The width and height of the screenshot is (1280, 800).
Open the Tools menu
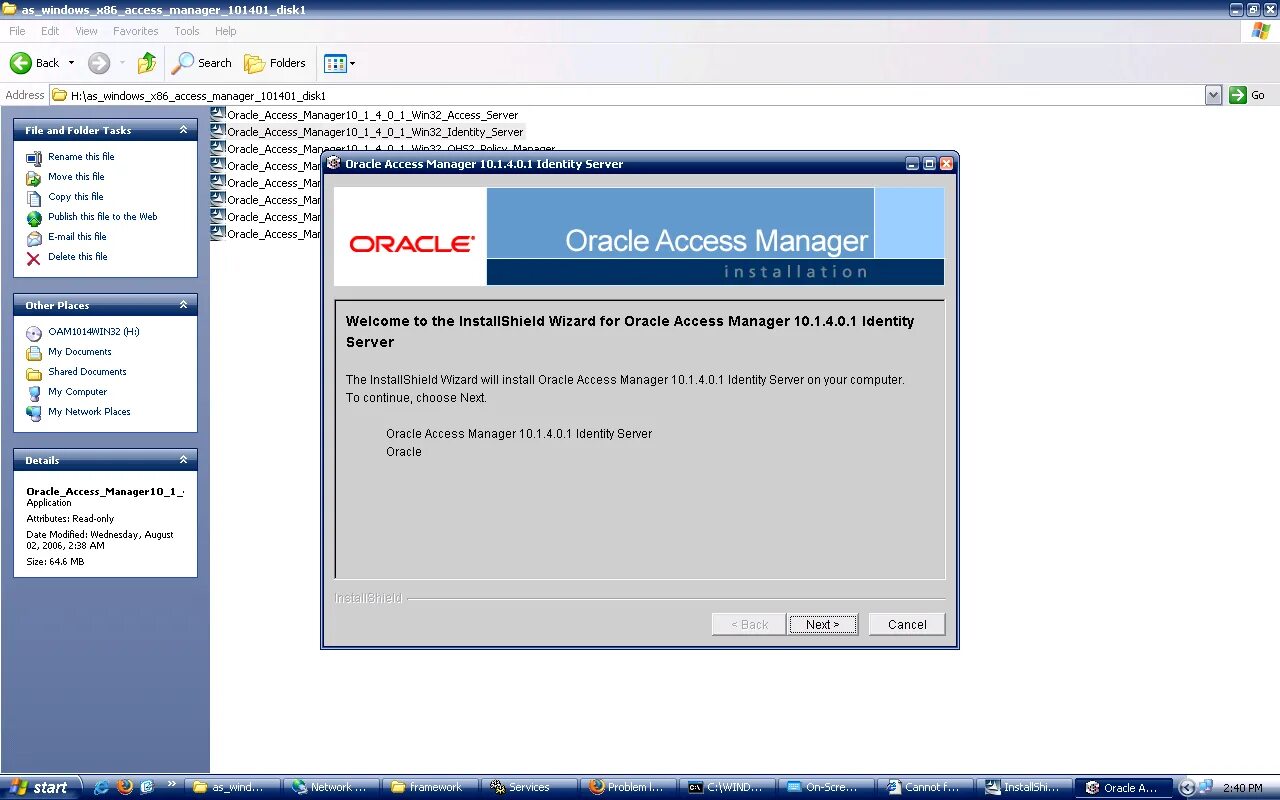187,31
